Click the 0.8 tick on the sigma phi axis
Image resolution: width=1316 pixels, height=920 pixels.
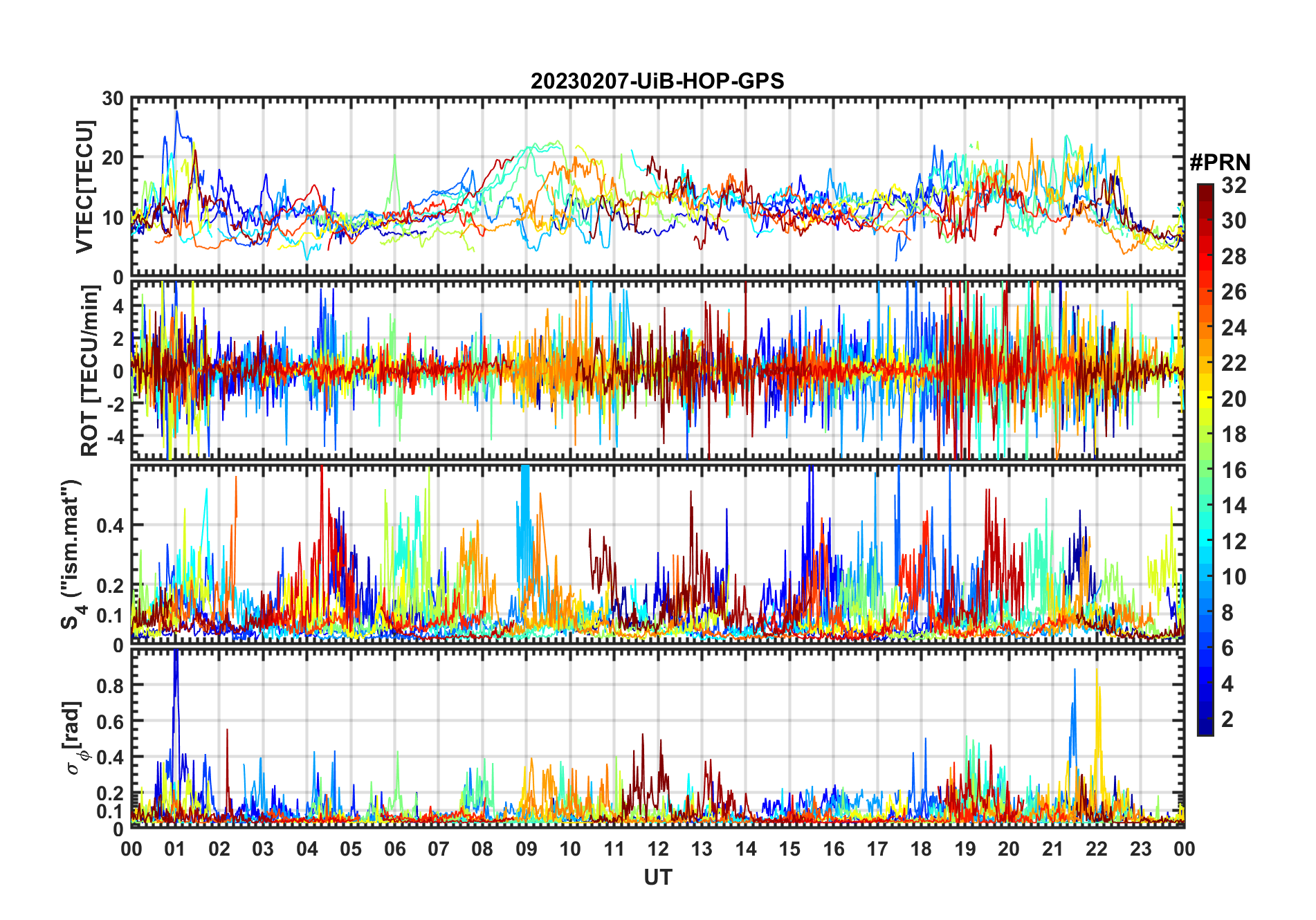click(x=111, y=686)
